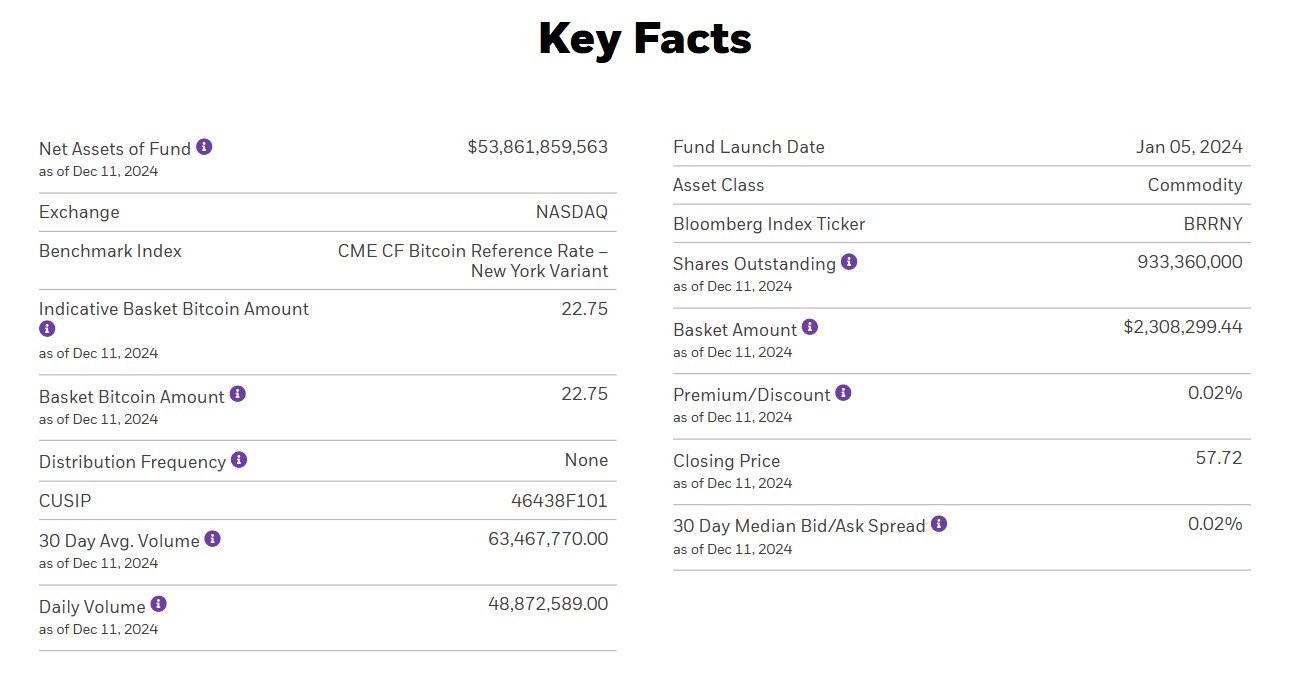
Task: Click the BRRNY Bloomberg index ticker
Action: tap(1213, 224)
